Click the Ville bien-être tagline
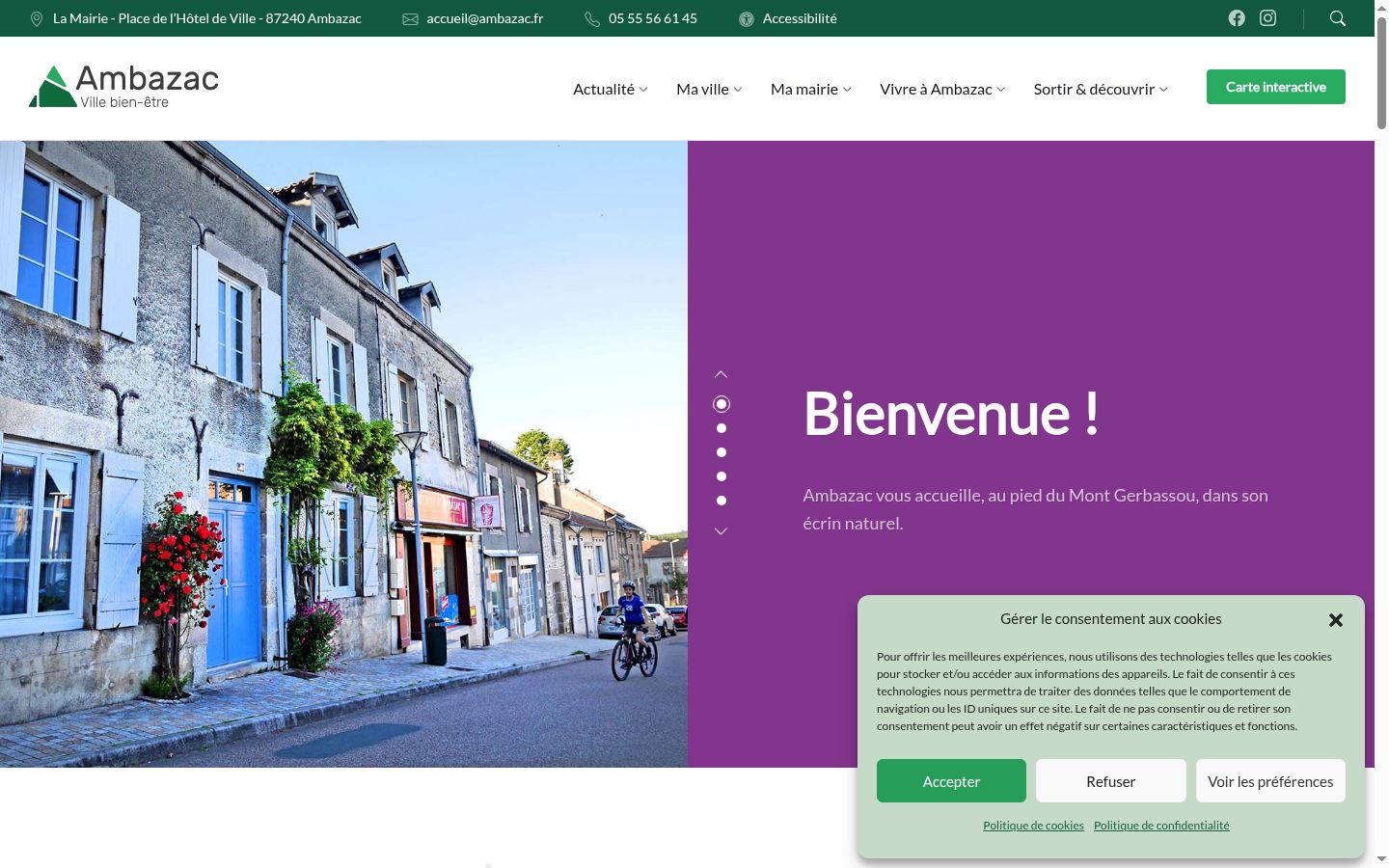The height and width of the screenshot is (868, 1389). (124, 102)
